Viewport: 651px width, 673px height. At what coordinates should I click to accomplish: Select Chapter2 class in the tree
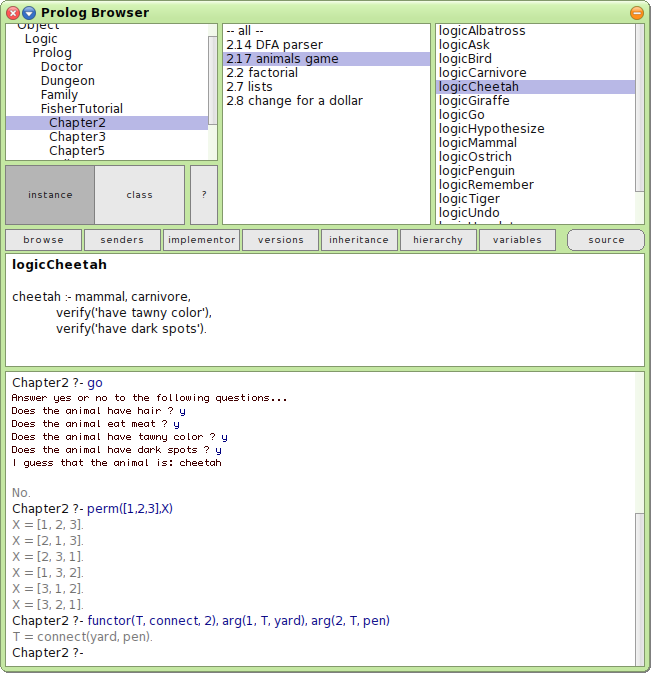pos(107,123)
